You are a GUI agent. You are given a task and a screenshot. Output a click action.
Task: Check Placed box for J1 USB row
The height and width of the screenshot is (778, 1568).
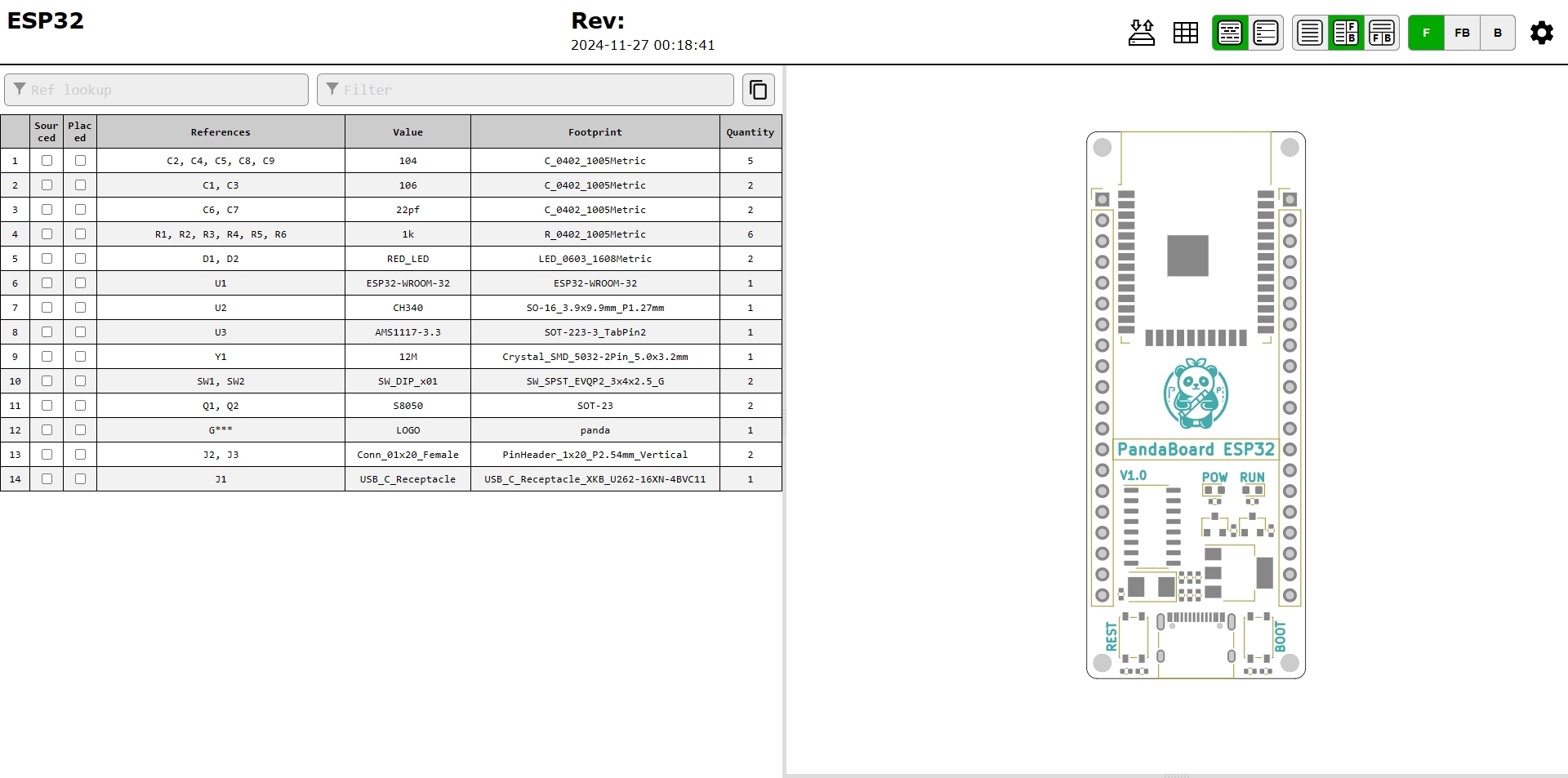(80, 479)
